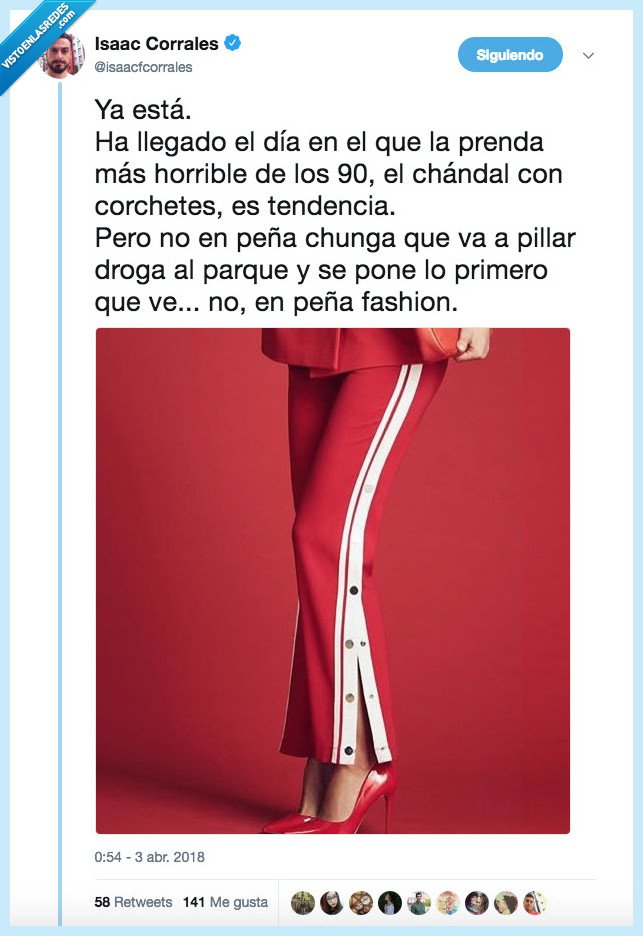
Task: Open the first liker's avatar
Action: pos(303,903)
